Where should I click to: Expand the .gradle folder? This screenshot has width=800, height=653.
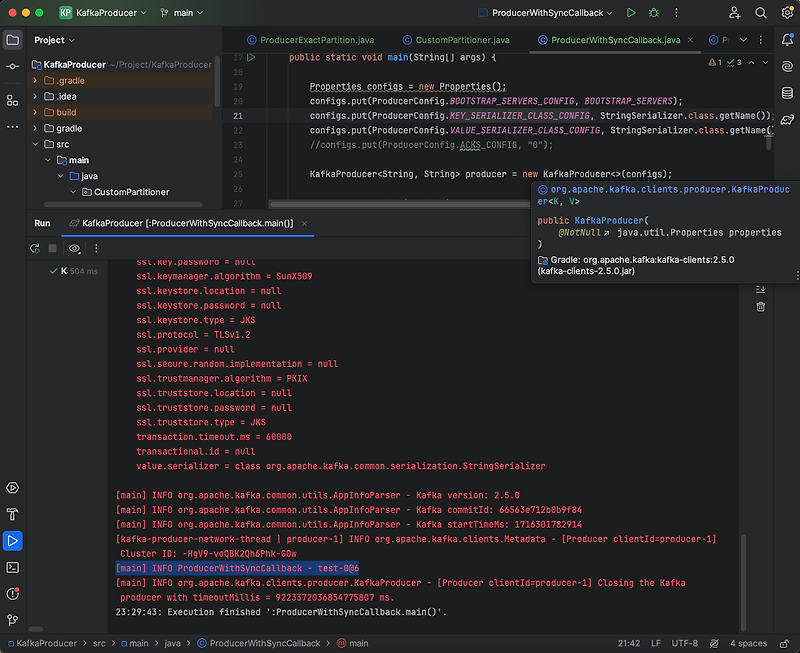(x=35, y=81)
